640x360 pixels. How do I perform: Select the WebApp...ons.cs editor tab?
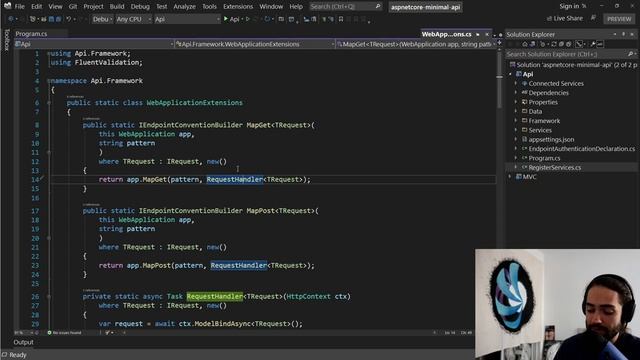click(x=447, y=34)
